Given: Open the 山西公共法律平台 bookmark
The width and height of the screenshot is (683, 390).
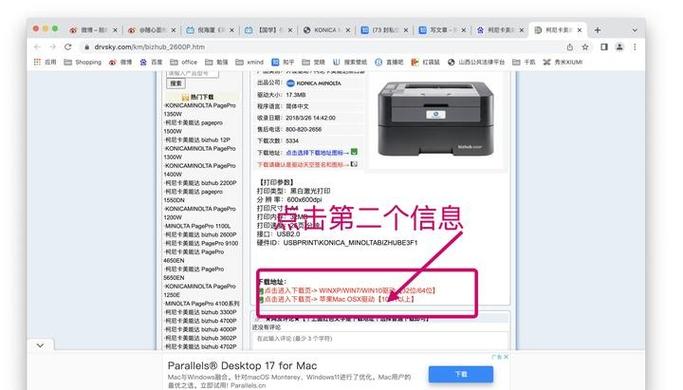Looking at the screenshot, I should [x=476, y=62].
